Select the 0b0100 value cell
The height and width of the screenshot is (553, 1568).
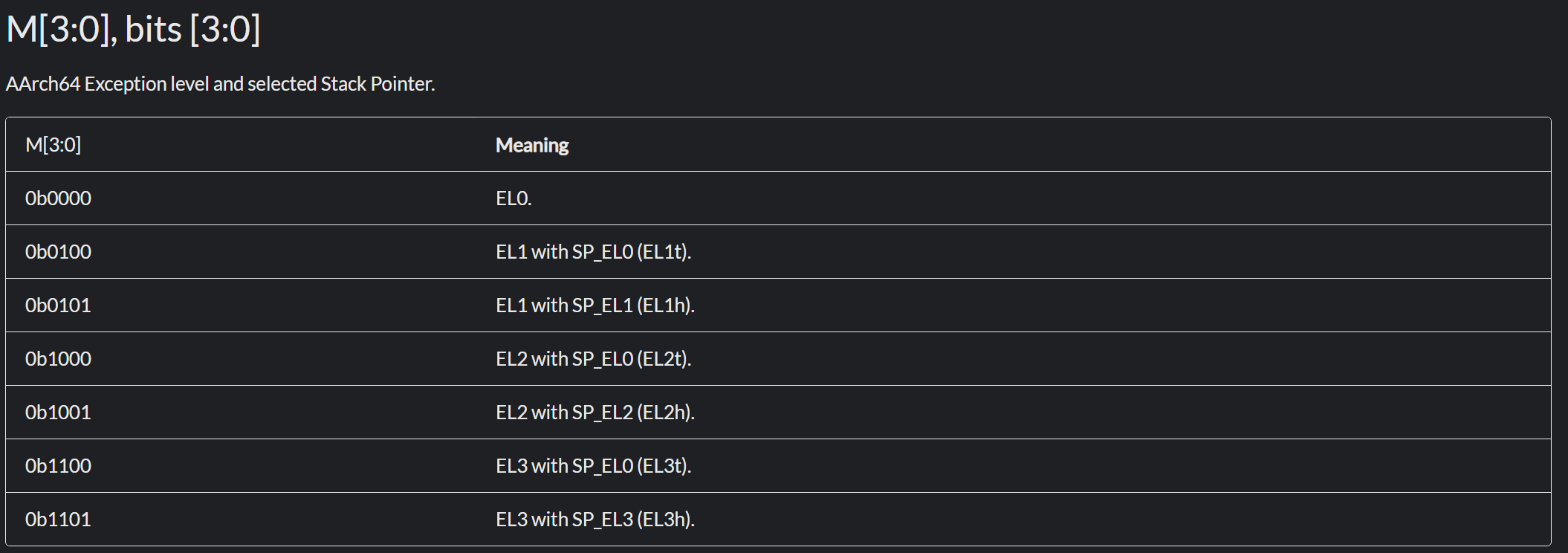coord(59,252)
